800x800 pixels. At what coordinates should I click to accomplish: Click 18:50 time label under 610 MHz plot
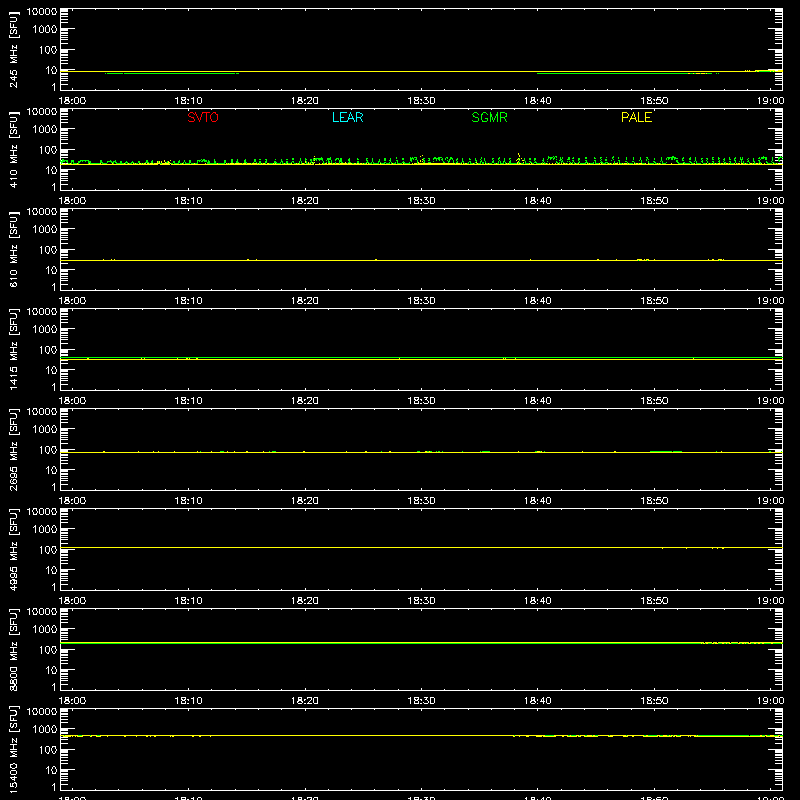point(654,301)
